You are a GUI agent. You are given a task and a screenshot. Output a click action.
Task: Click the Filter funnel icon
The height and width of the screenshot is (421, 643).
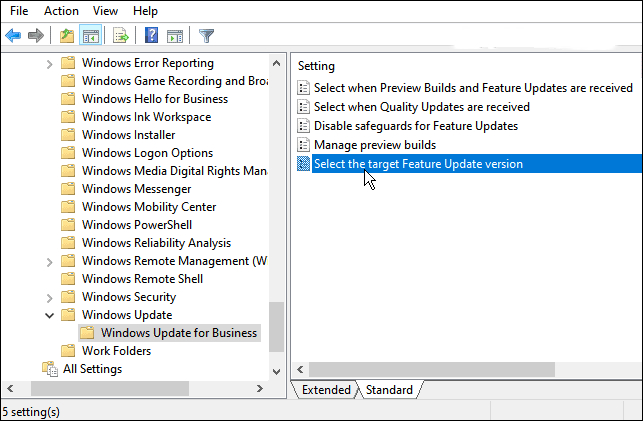206,36
